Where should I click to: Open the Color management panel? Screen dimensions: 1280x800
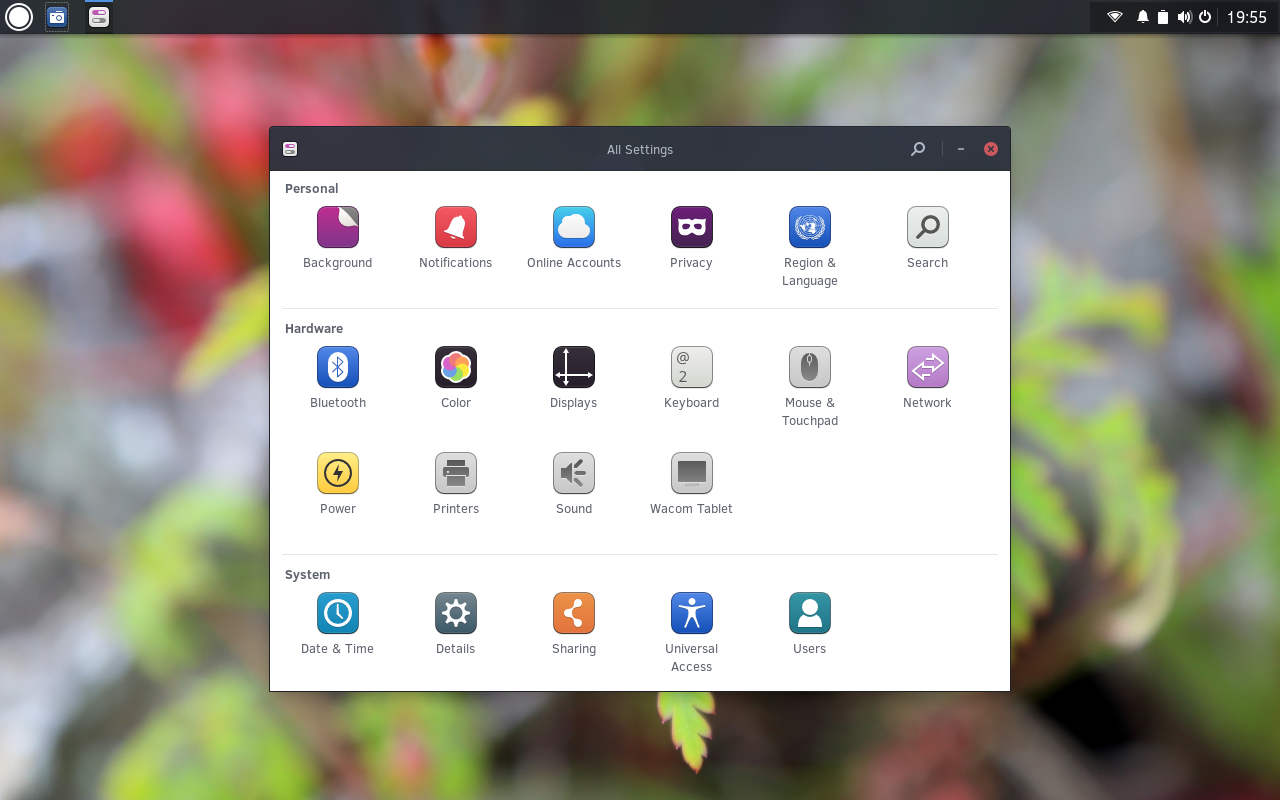tap(455, 367)
